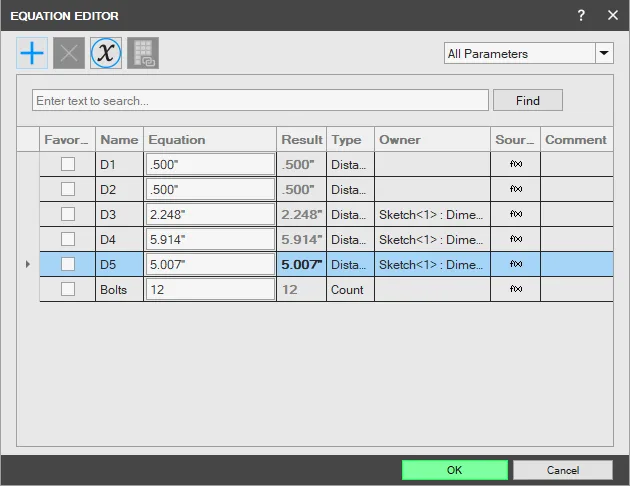
Task: Click the gray X delete parameter icon
Action: [69, 53]
